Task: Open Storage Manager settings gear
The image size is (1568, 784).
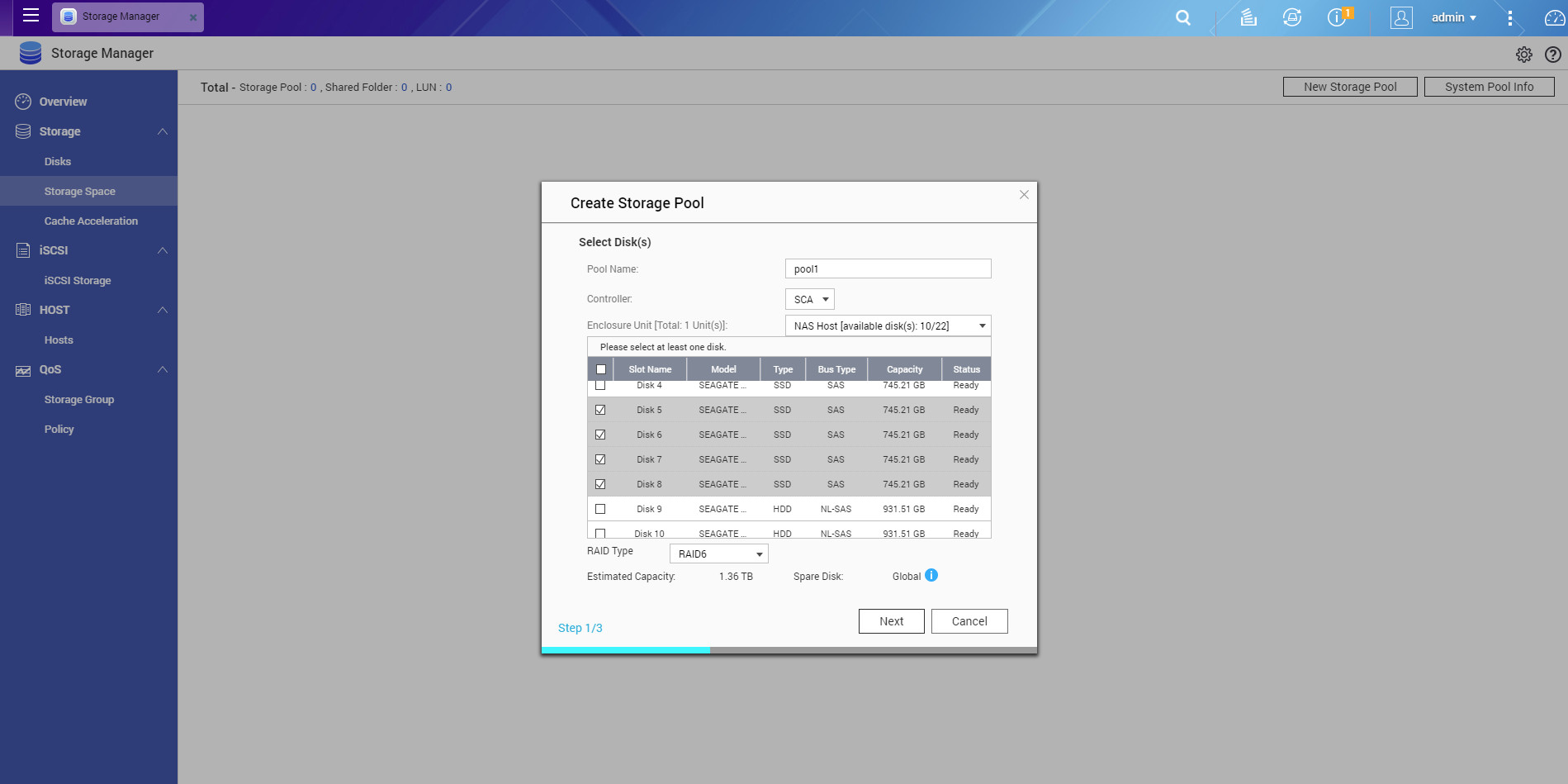Action: point(1523,55)
